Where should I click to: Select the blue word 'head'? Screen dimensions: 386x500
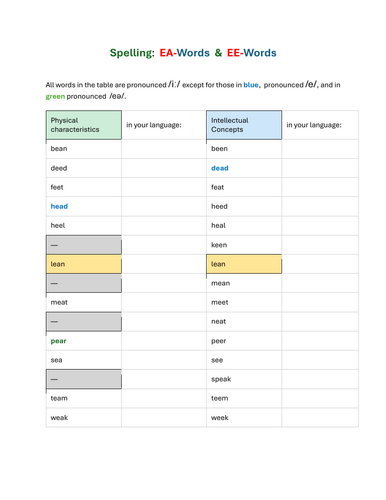point(59,206)
